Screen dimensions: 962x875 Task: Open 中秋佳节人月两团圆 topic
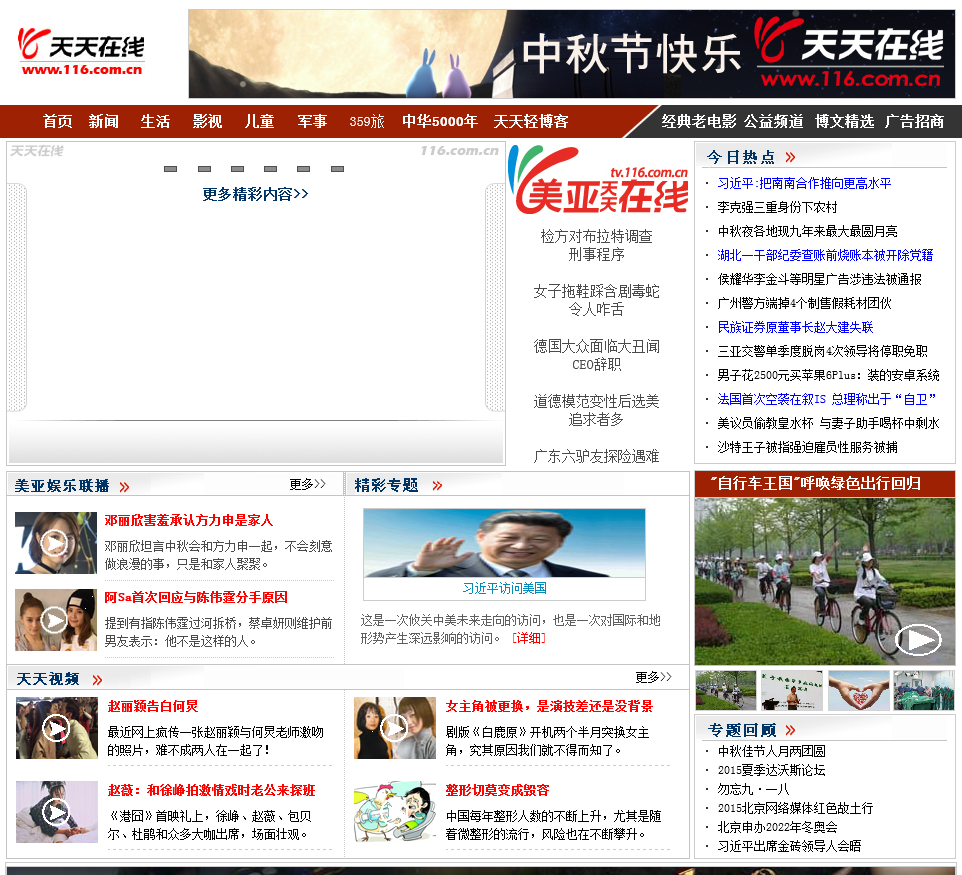[771, 751]
